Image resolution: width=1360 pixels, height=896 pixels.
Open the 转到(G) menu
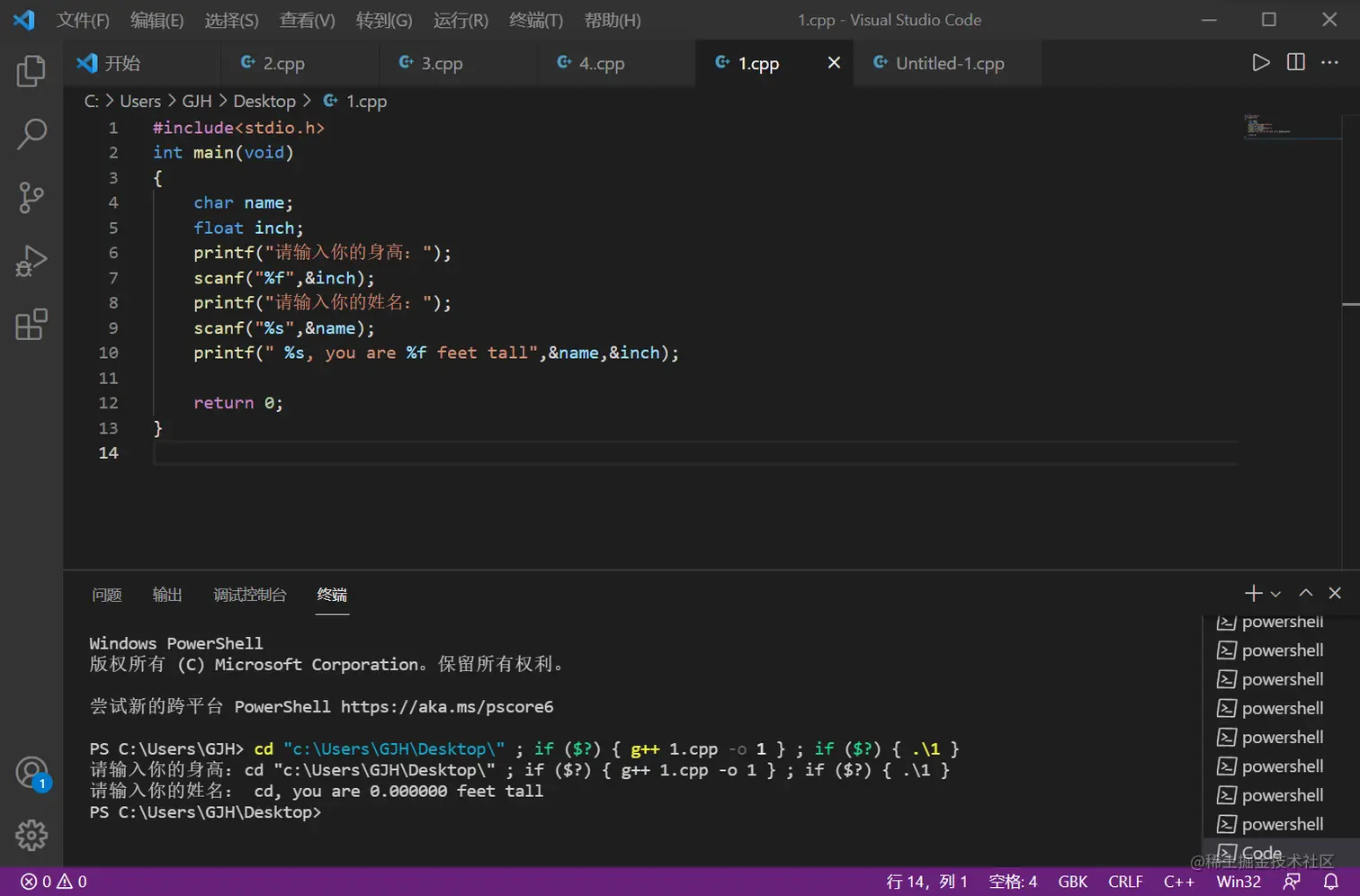pos(383,20)
